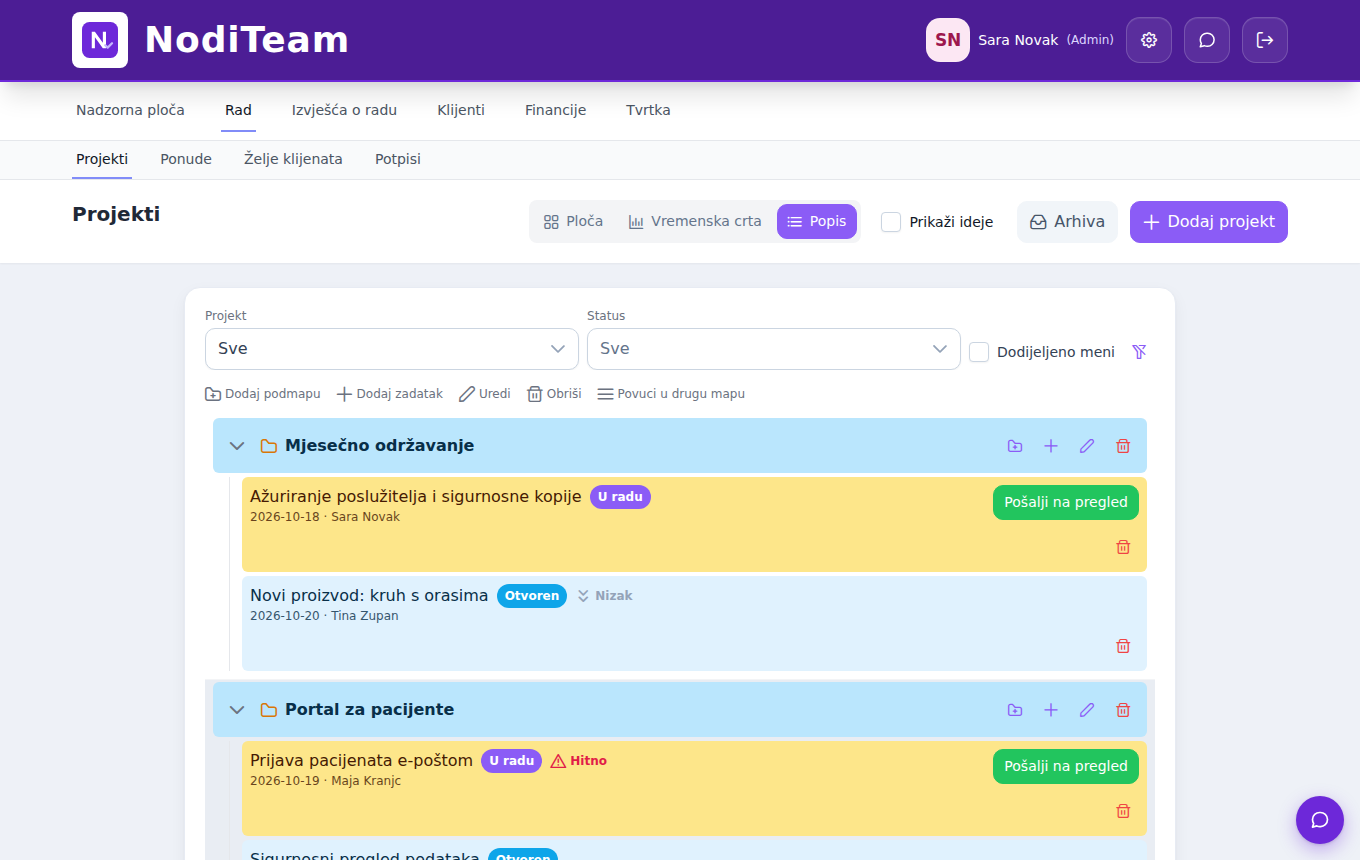1360x860 pixels.
Task: Open the floating chat bubble
Action: coord(1320,820)
